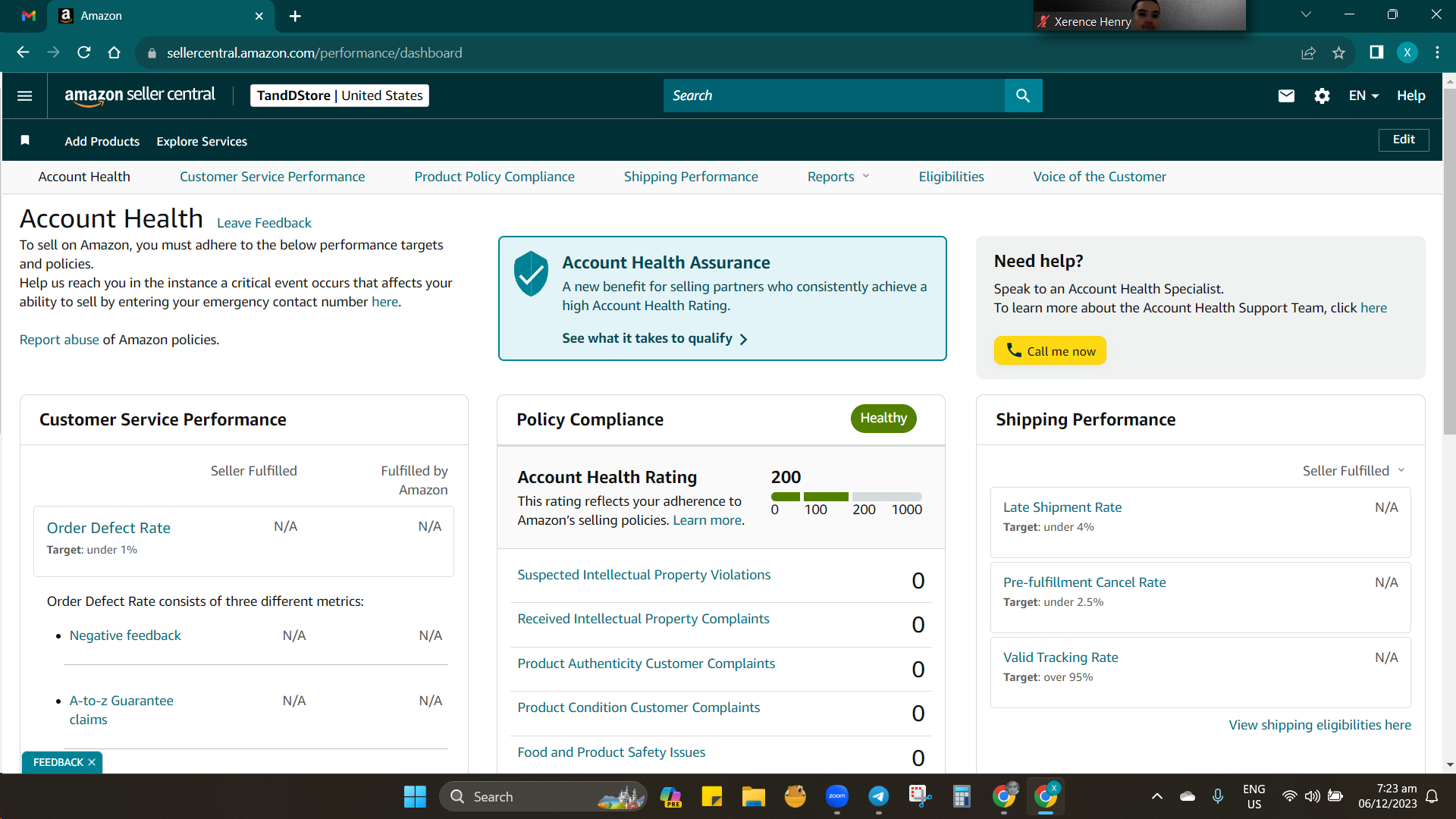The image size is (1456, 819).
Task: Reload the page
Action: click(83, 52)
